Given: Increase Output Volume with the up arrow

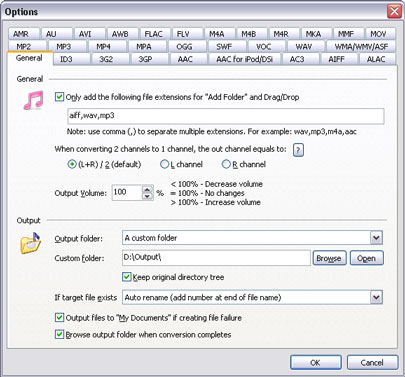Looking at the screenshot, I should click(x=147, y=189).
